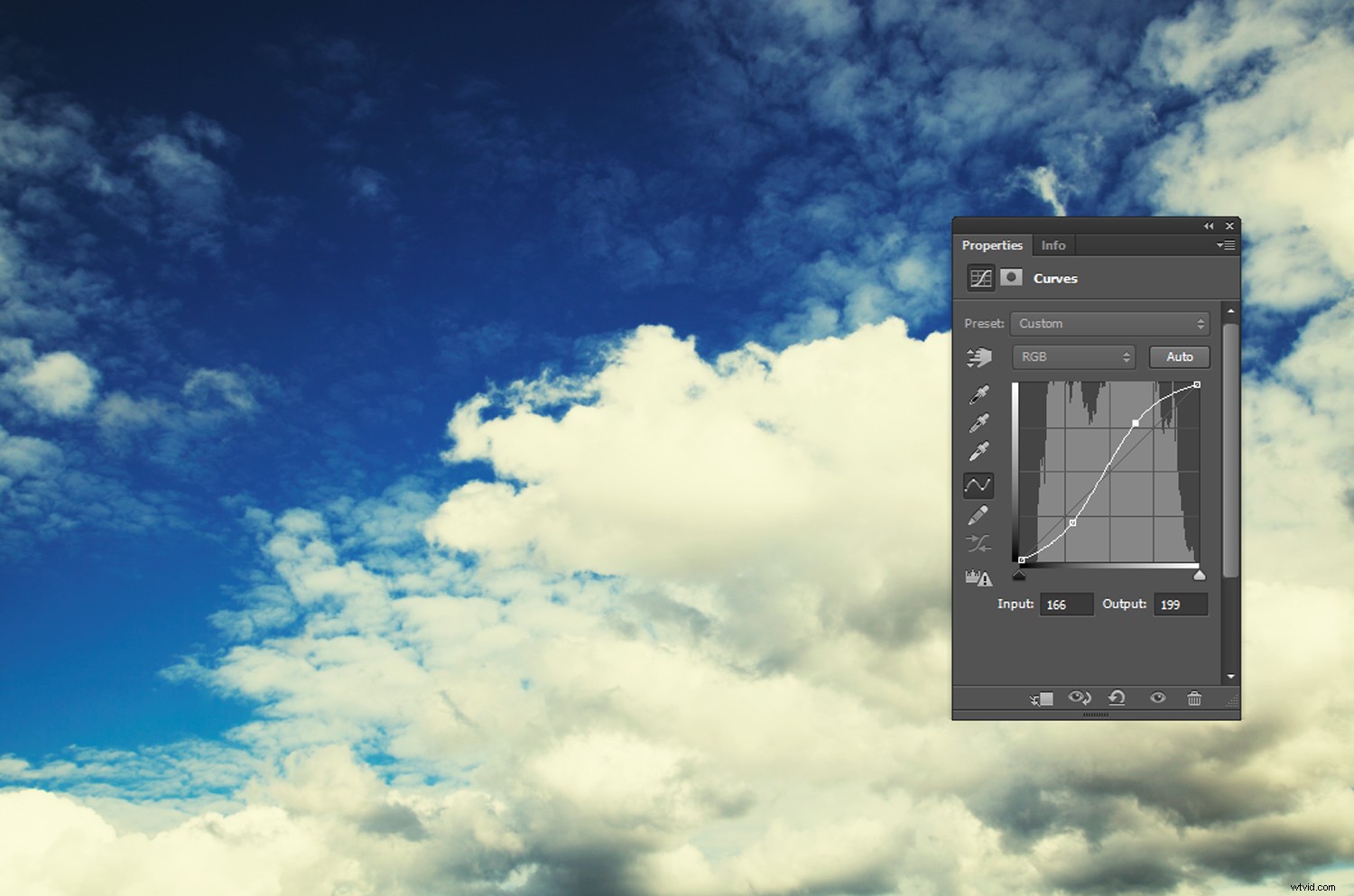Open the RGB channel dropdown
Image resolution: width=1354 pixels, height=896 pixels.
[x=1073, y=356]
